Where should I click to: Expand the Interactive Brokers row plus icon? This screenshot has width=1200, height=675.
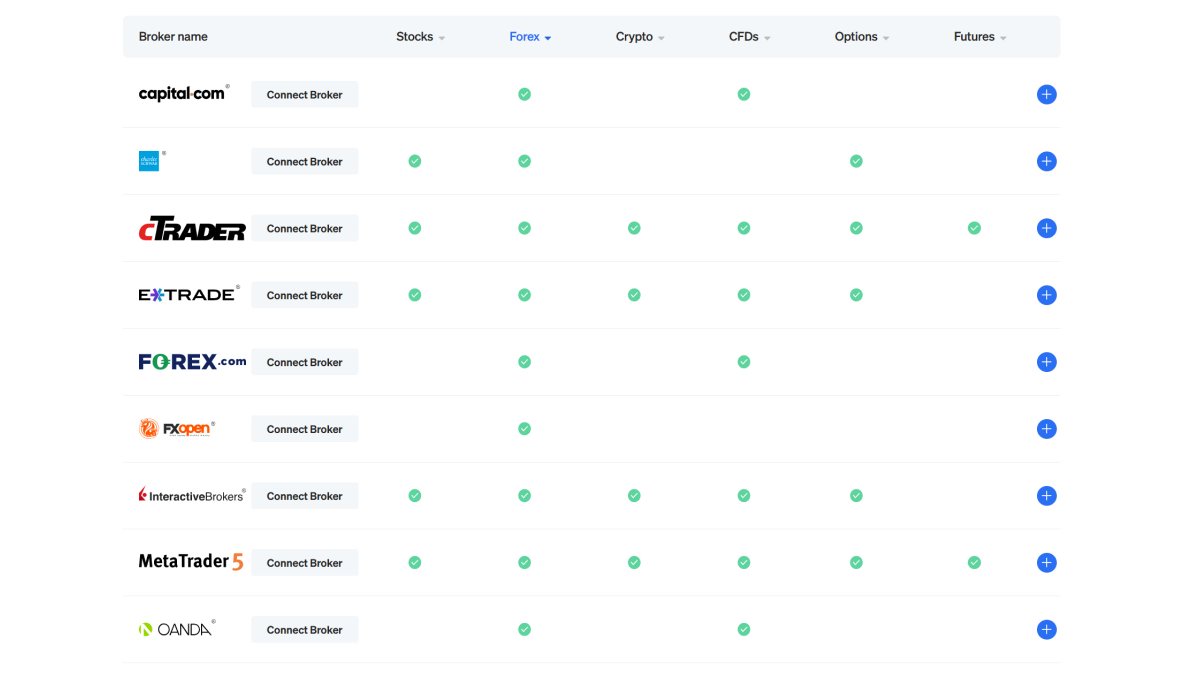click(1046, 496)
